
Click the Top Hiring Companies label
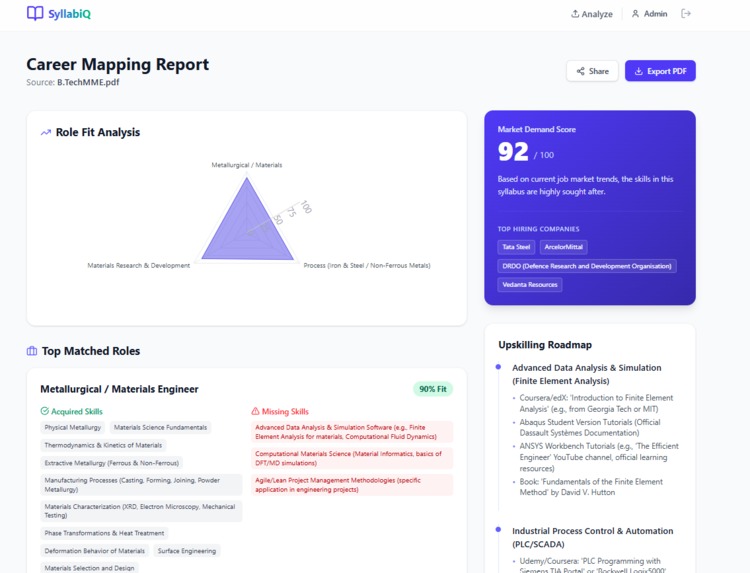(x=538, y=229)
